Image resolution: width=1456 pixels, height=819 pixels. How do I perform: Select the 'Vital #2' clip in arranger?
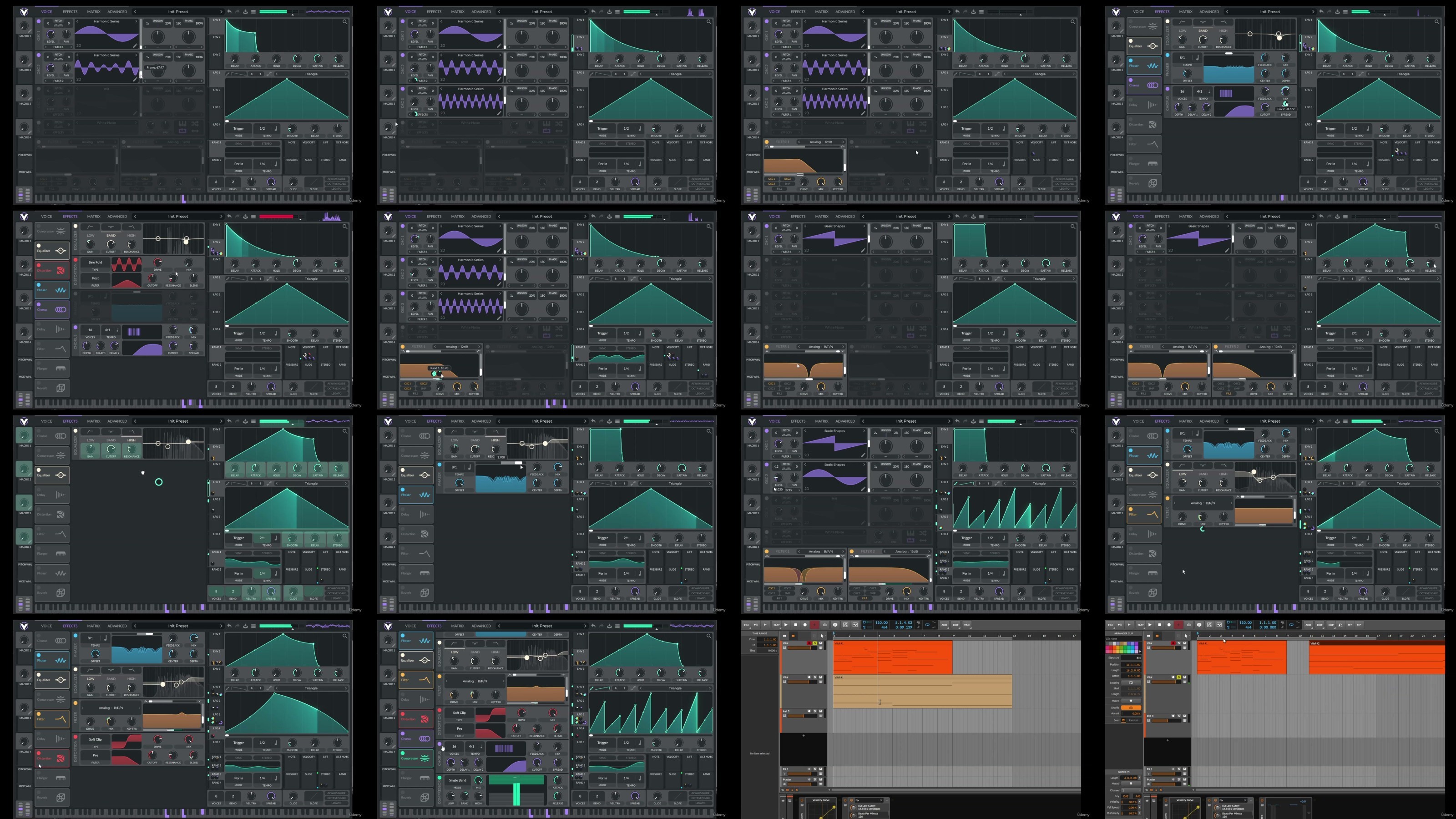coord(1376,658)
